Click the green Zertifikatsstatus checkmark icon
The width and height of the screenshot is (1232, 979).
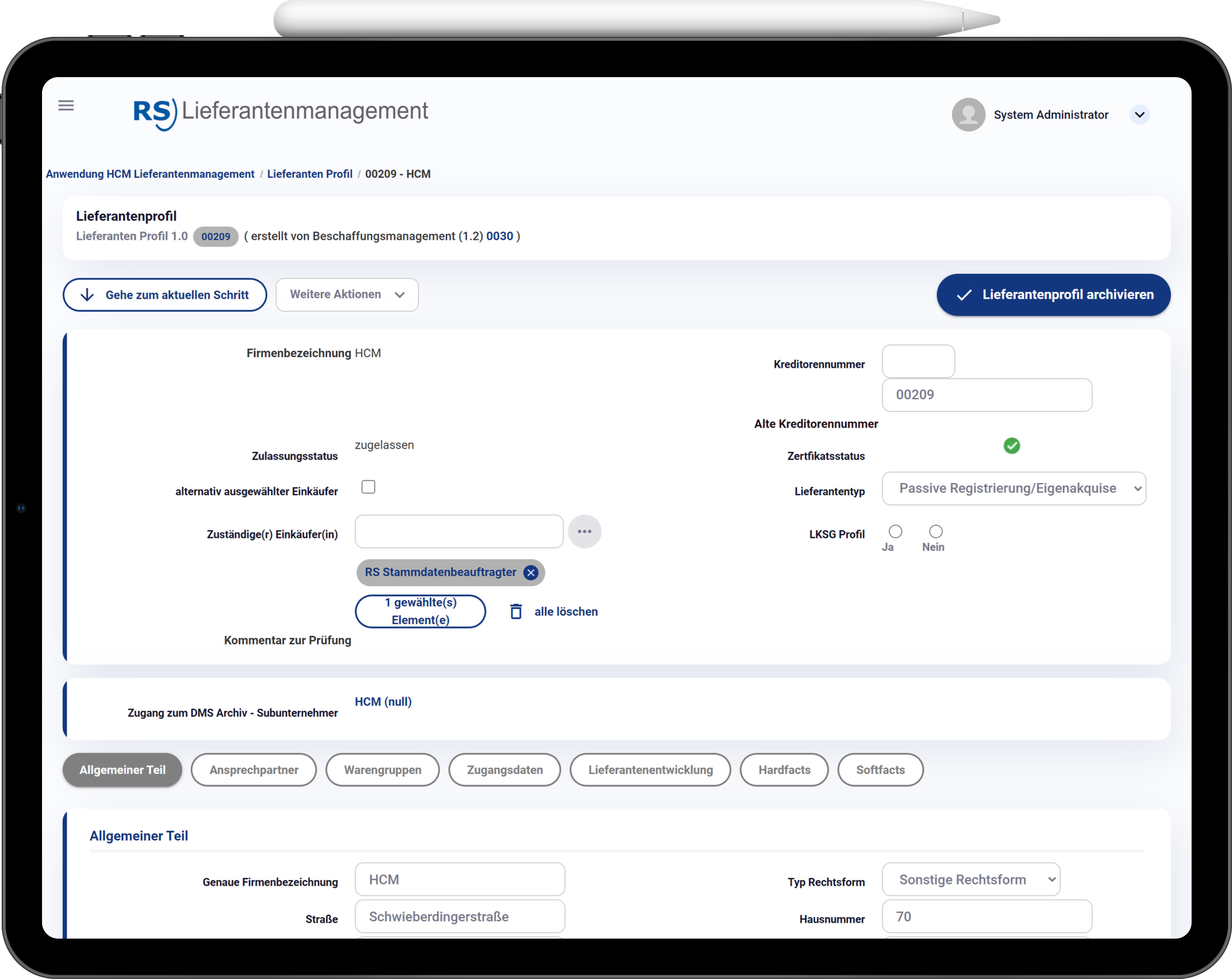click(x=1011, y=445)
